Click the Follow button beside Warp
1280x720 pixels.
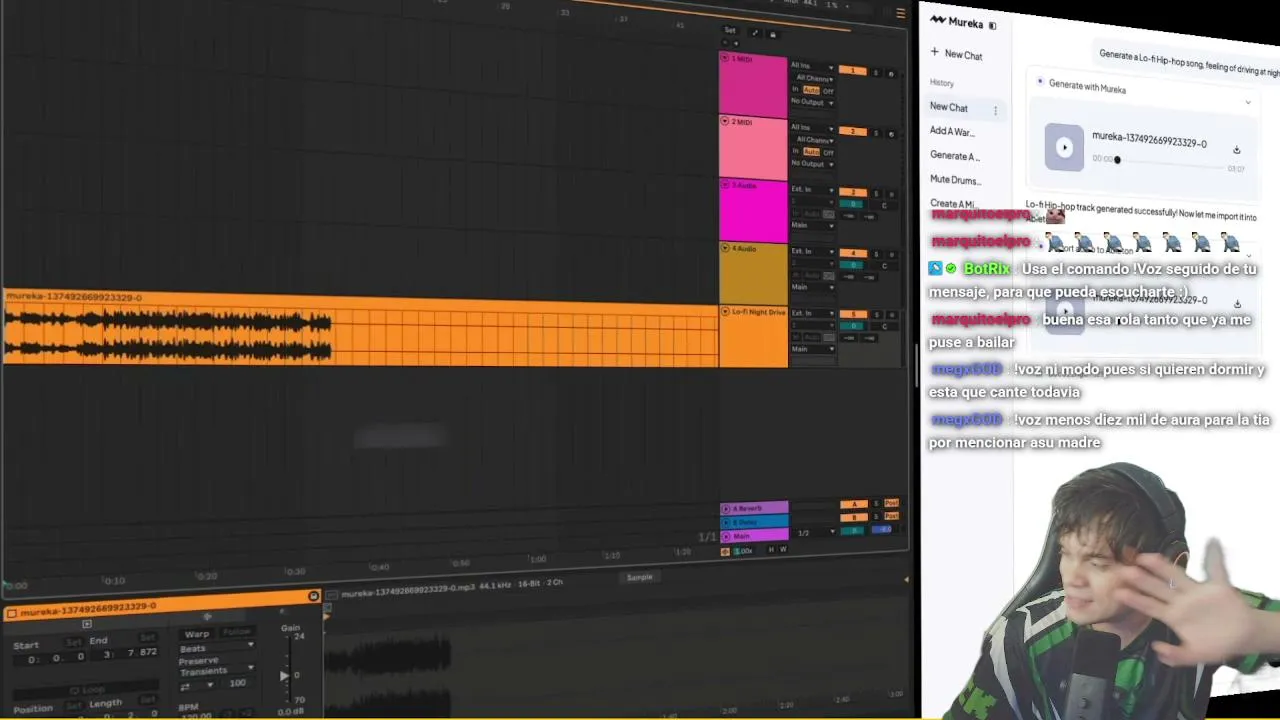point(237,632)
